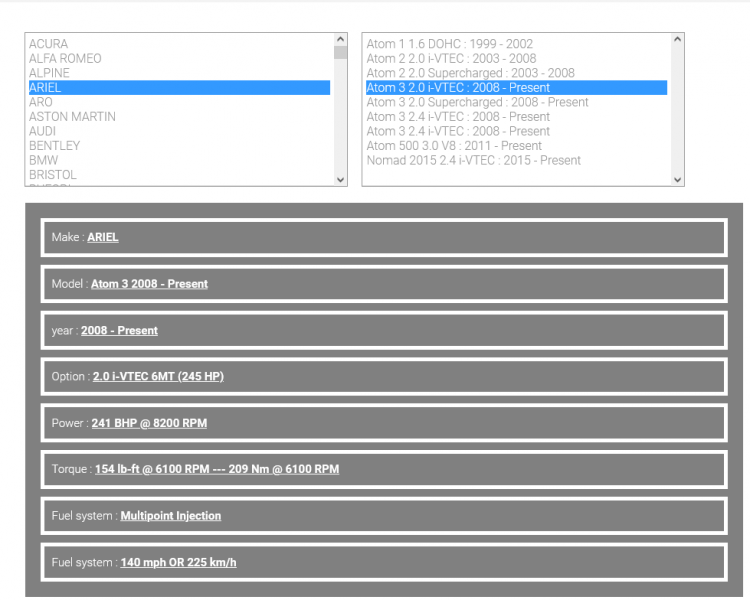This screenshot has width=750, height=600.
Task: Open the Multipoint Injection link
Action: coord(171,516)
